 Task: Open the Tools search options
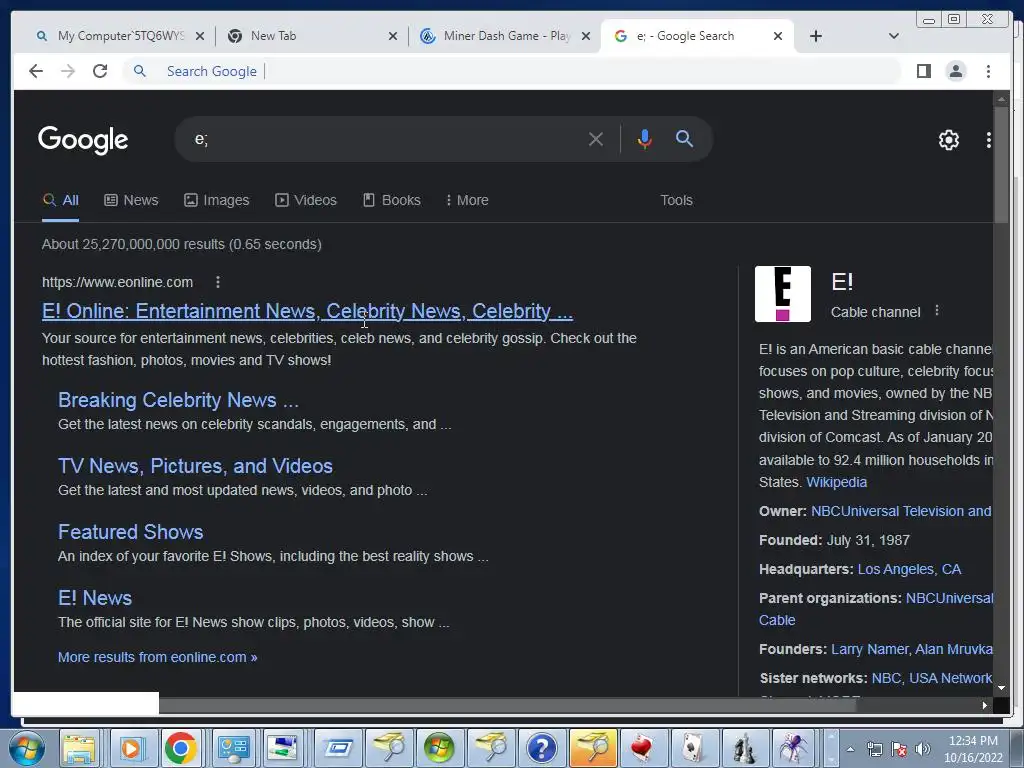(x=676, y=200)
